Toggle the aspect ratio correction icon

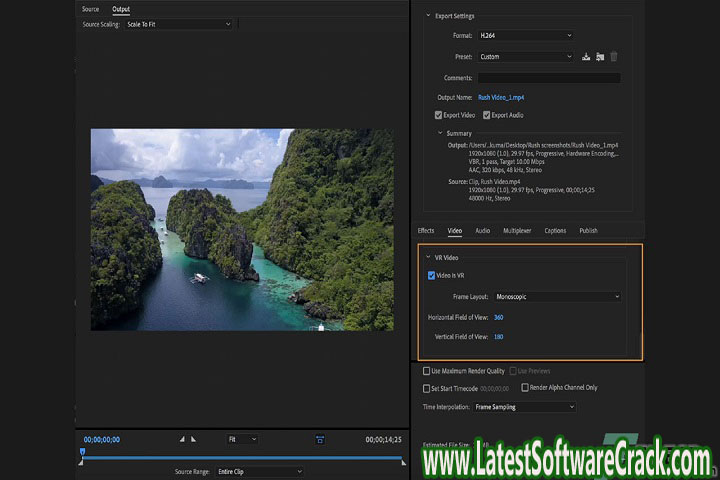[320, 439]
